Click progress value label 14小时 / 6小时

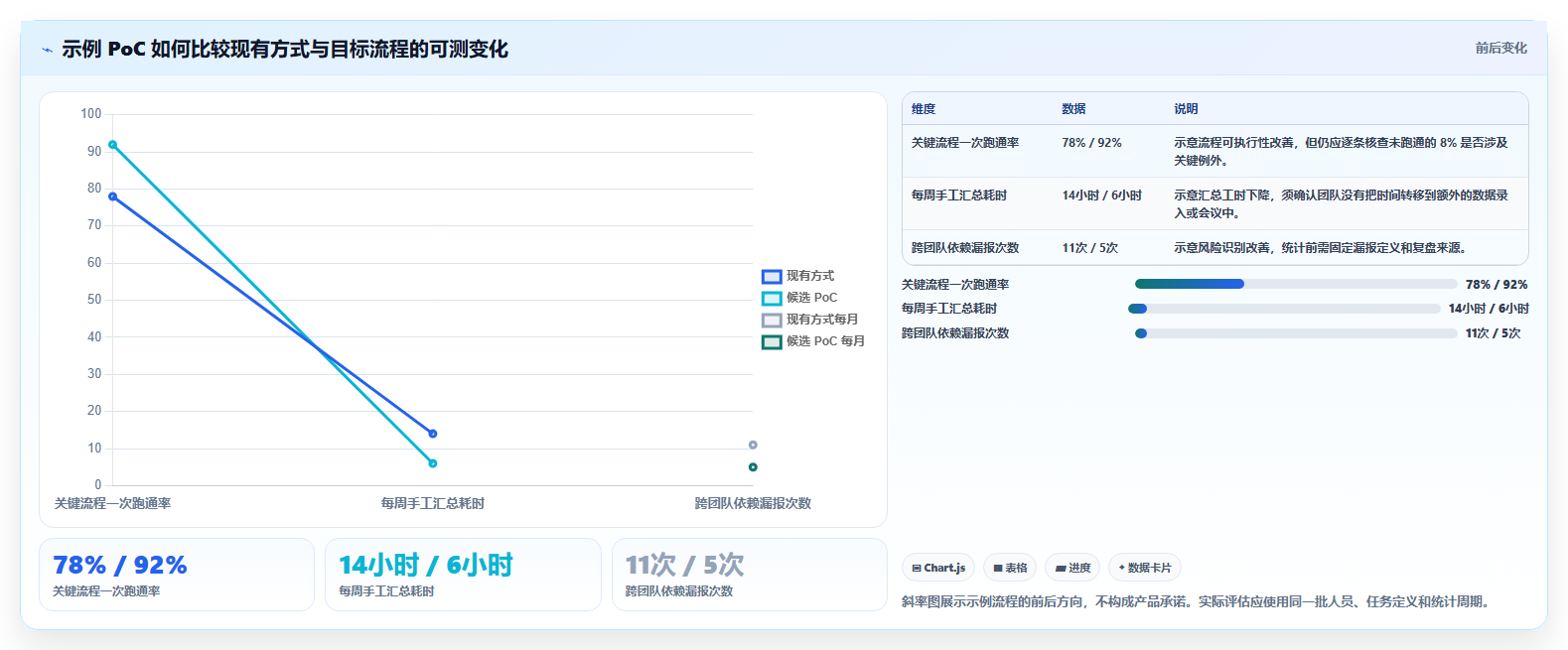[1489, 309]
